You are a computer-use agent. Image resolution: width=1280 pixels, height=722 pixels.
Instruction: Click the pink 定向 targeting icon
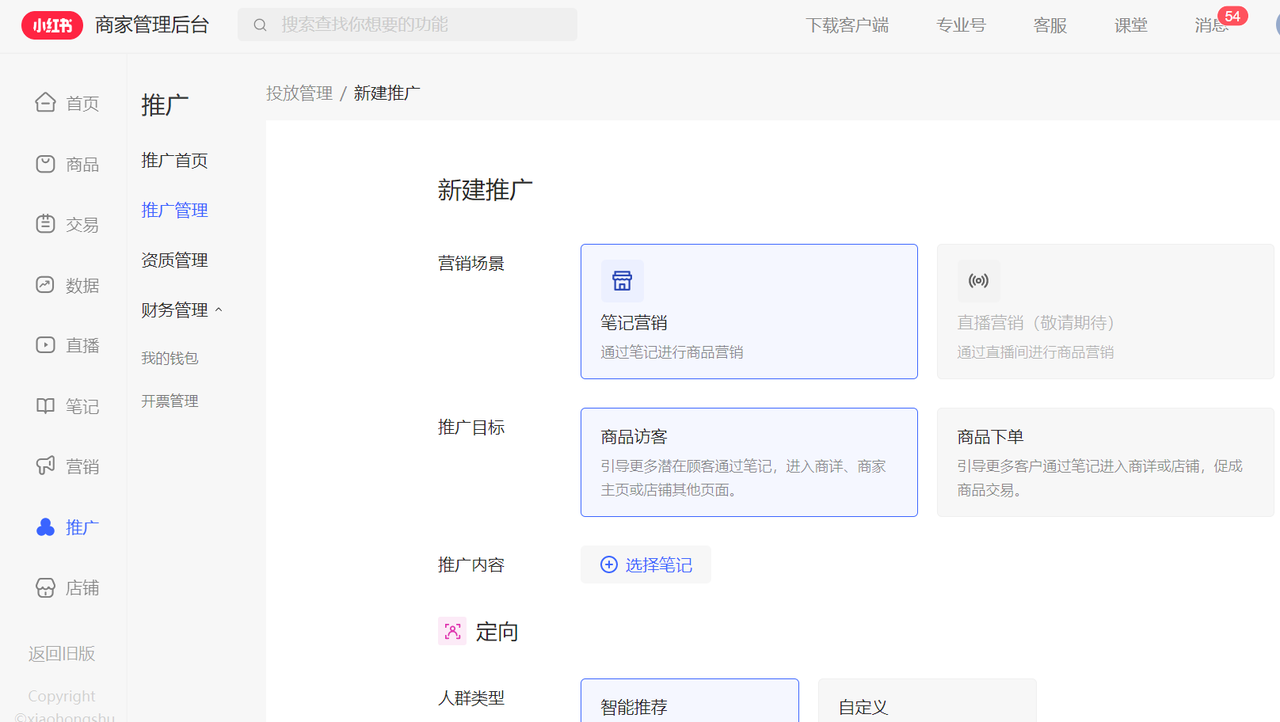pos(452,631)
